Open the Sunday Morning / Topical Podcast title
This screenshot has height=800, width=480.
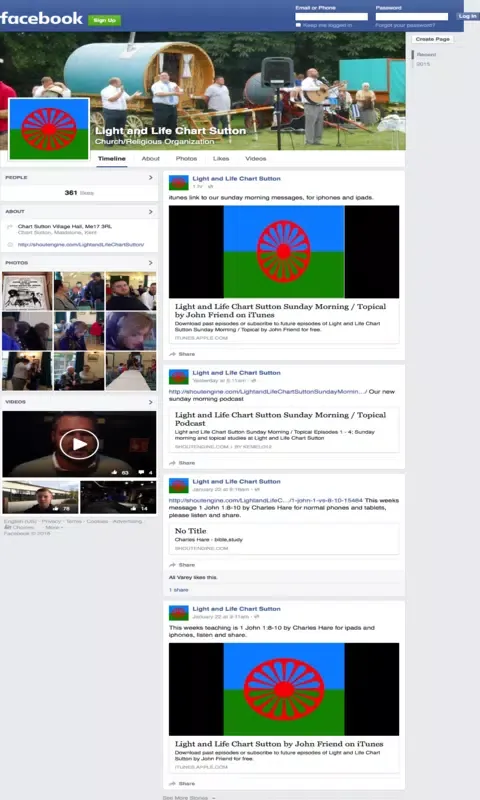pyautogui.click(x=280, y=419)
